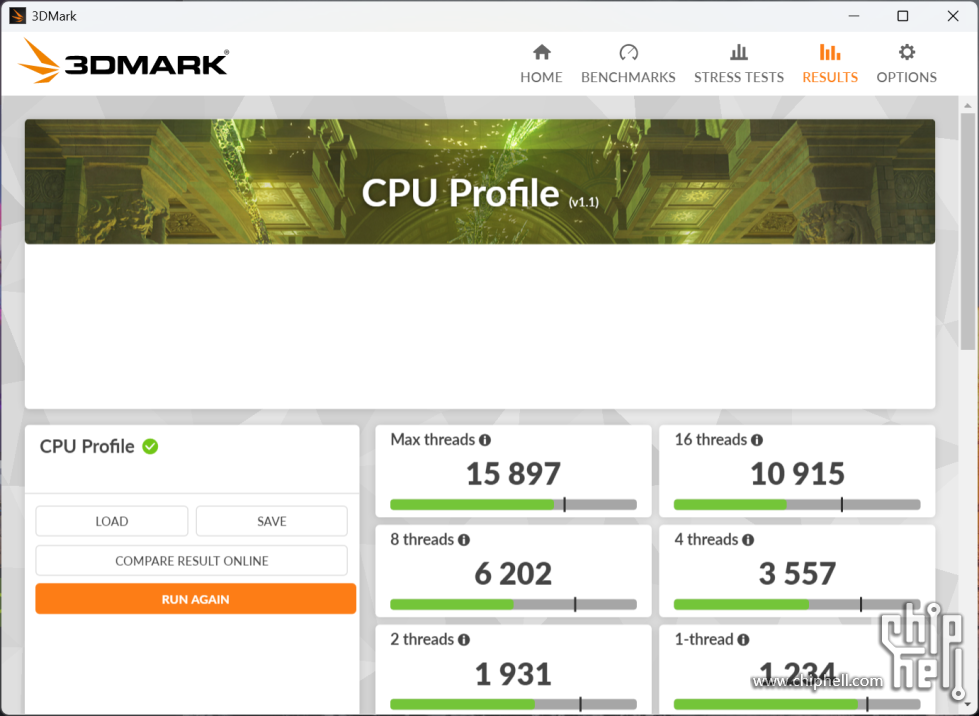Click info icon next to 2 threads

click(x=464, y=640)
